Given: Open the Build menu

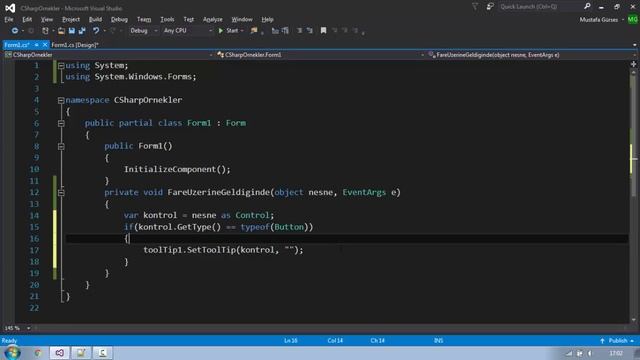Looking at the screenshot, I should point(95,19).
